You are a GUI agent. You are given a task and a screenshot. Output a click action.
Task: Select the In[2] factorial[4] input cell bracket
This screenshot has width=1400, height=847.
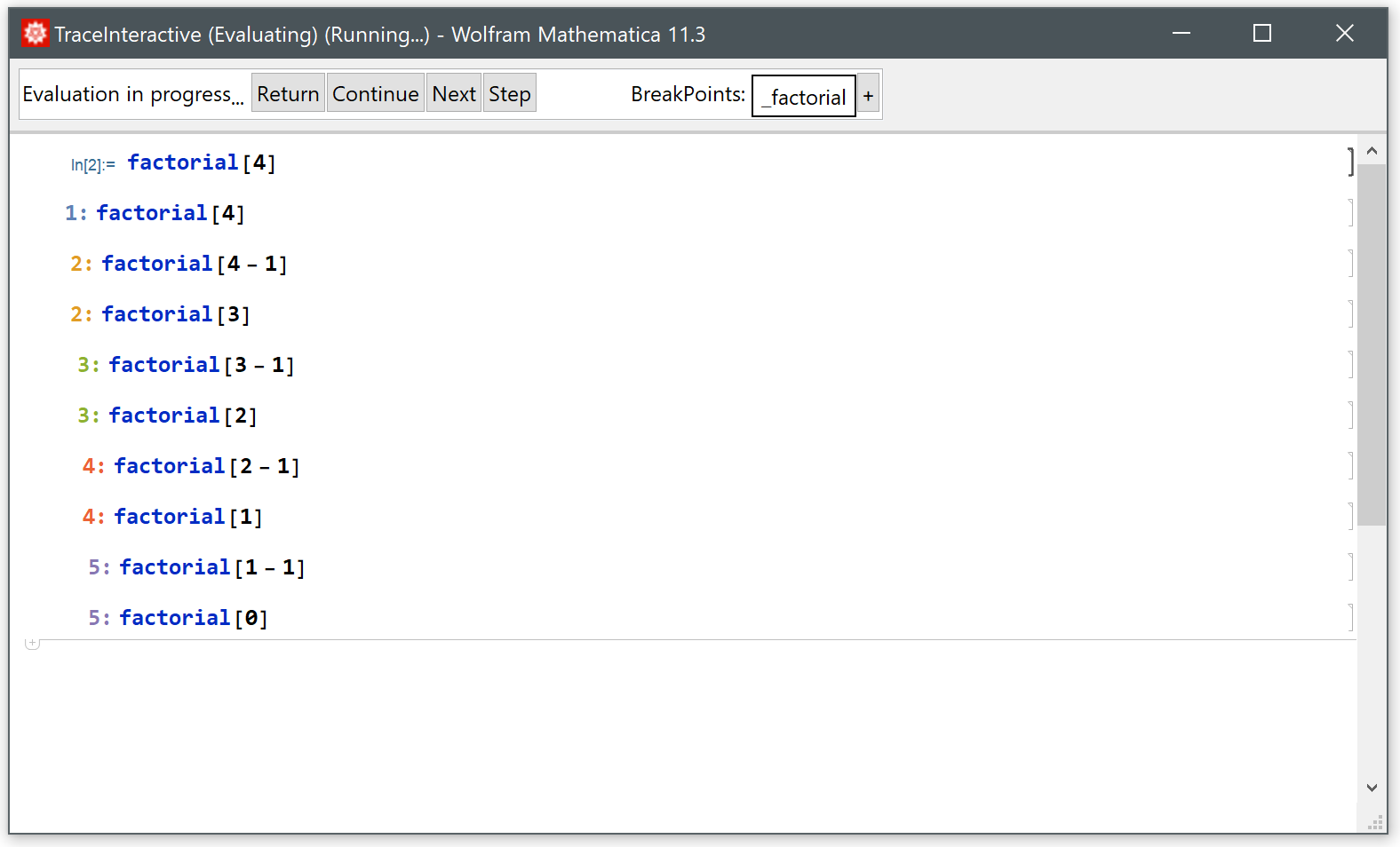tap(1350, 162)
